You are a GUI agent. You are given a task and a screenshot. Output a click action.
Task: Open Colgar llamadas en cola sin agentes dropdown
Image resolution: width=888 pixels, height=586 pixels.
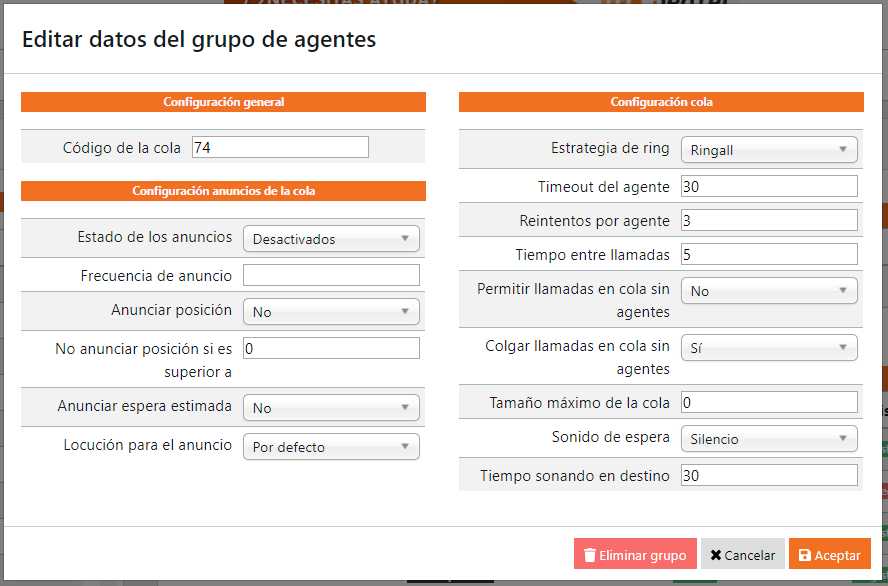pos(769,348)
